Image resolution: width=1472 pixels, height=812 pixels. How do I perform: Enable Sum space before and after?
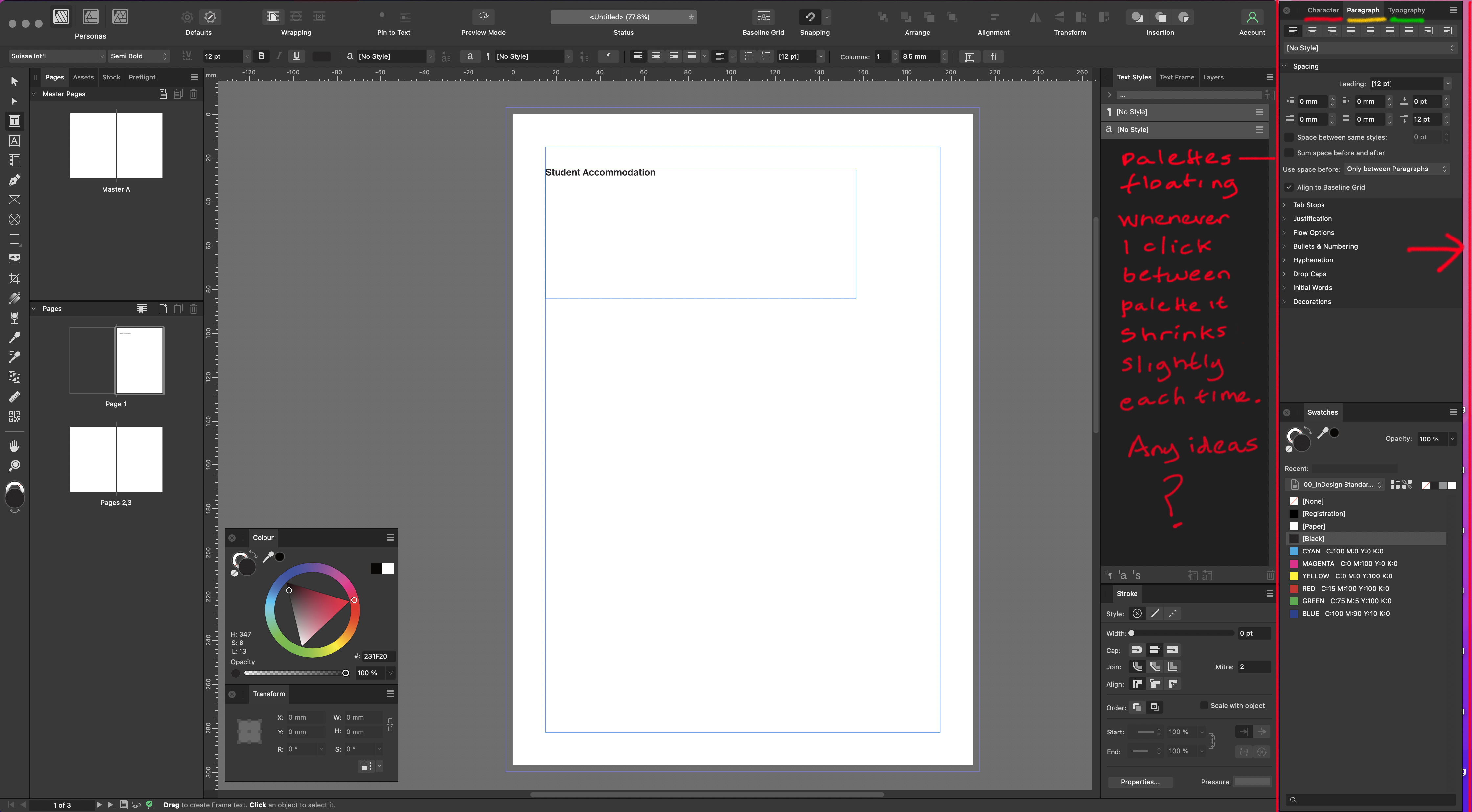click(x=1289, y=152)
